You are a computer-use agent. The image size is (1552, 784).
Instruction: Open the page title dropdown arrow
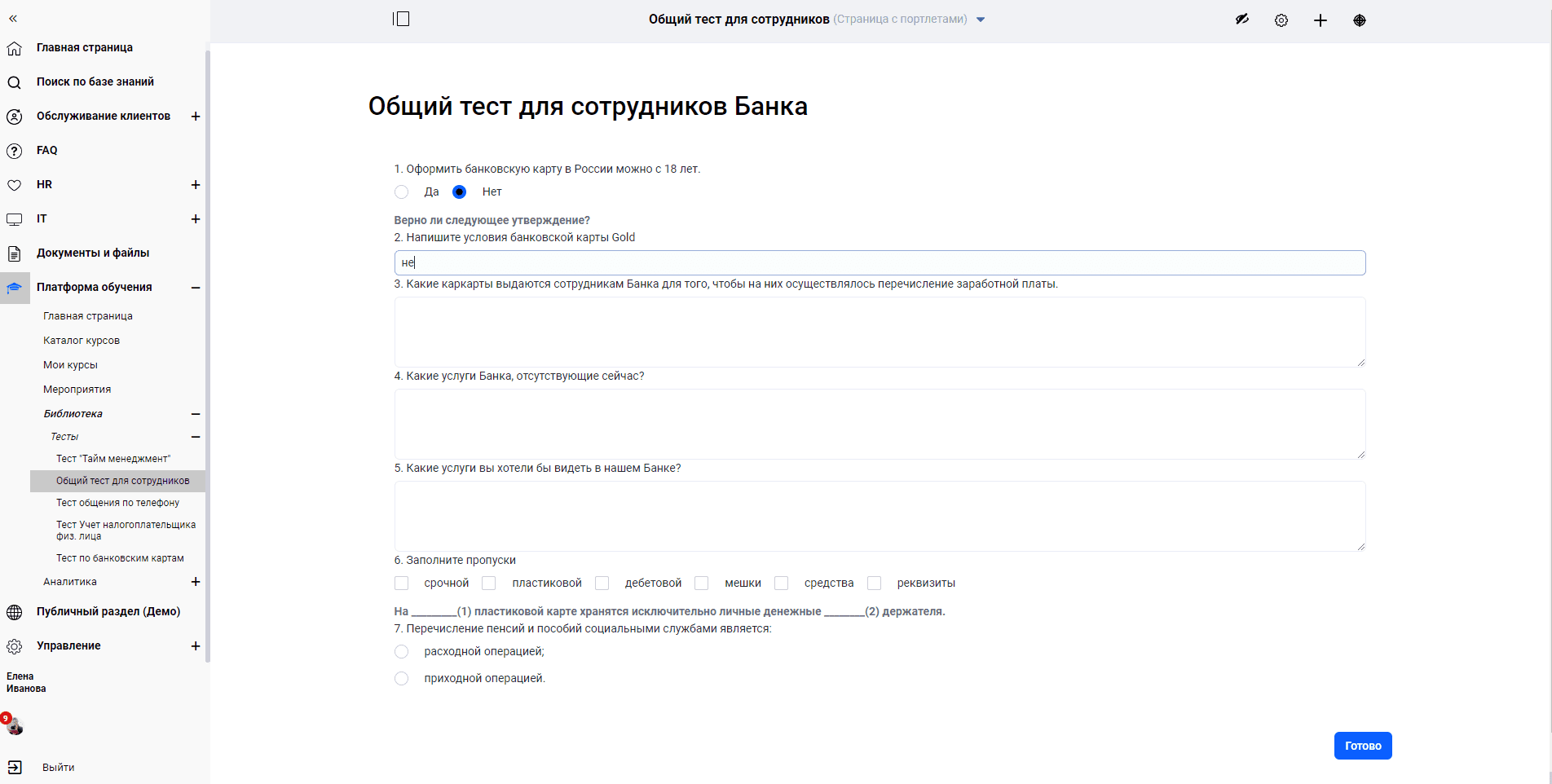981,20
